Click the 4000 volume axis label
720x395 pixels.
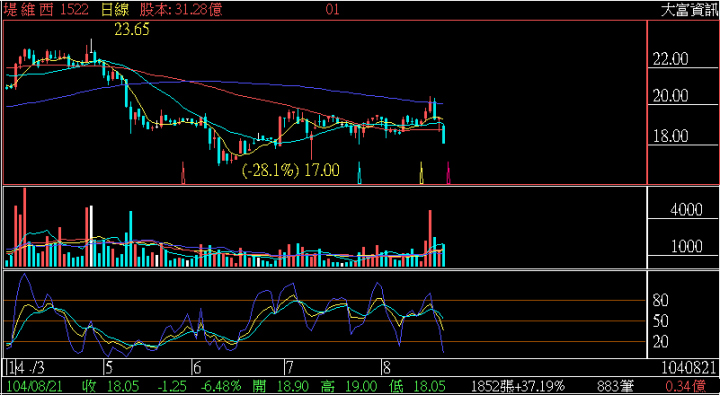pos(686,210)
